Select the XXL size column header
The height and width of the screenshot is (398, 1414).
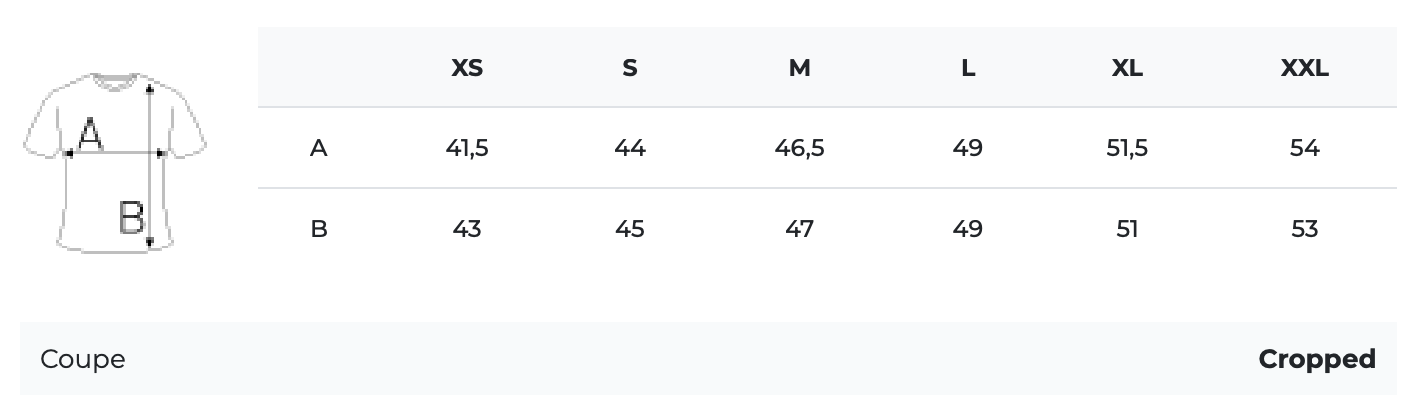(1304, 68)
